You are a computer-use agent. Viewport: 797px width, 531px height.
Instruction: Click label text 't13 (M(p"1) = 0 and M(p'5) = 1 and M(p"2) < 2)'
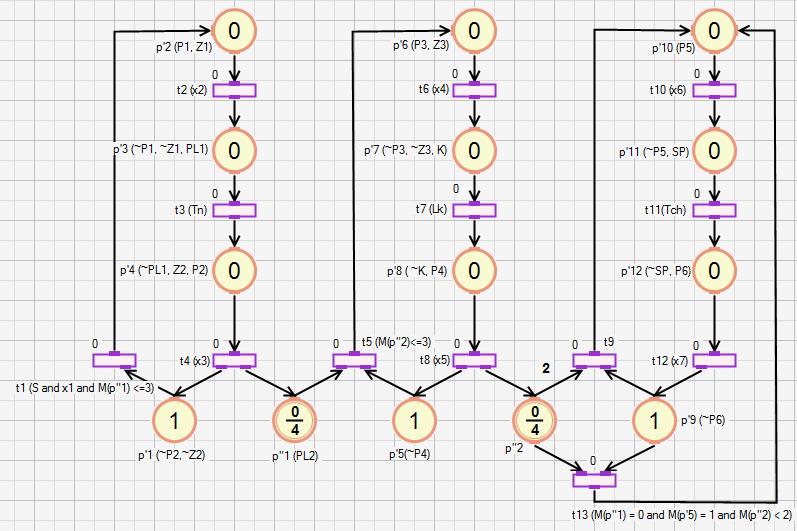tap(681, 514)
